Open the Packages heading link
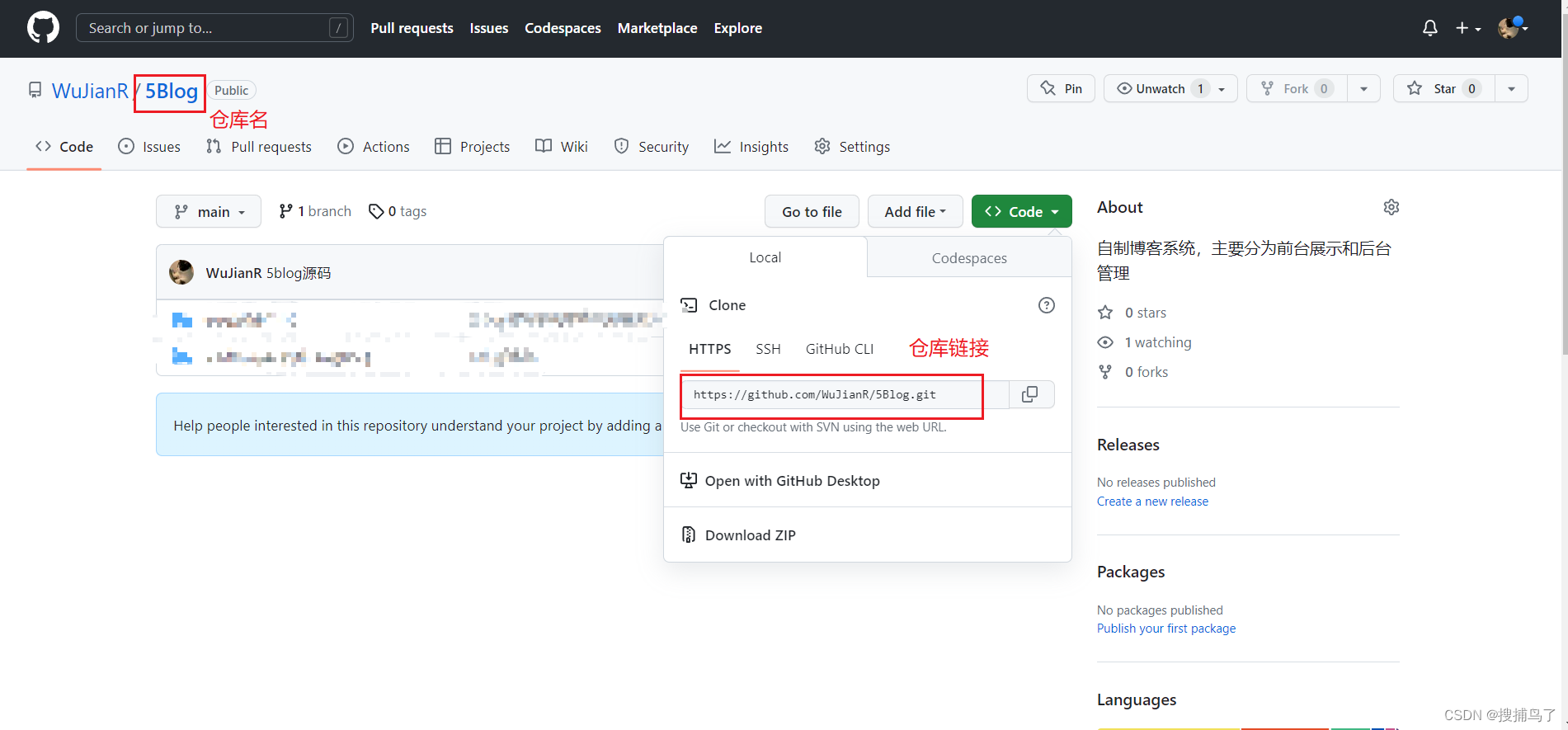Screen dimensions: 1568x730 1131,572
